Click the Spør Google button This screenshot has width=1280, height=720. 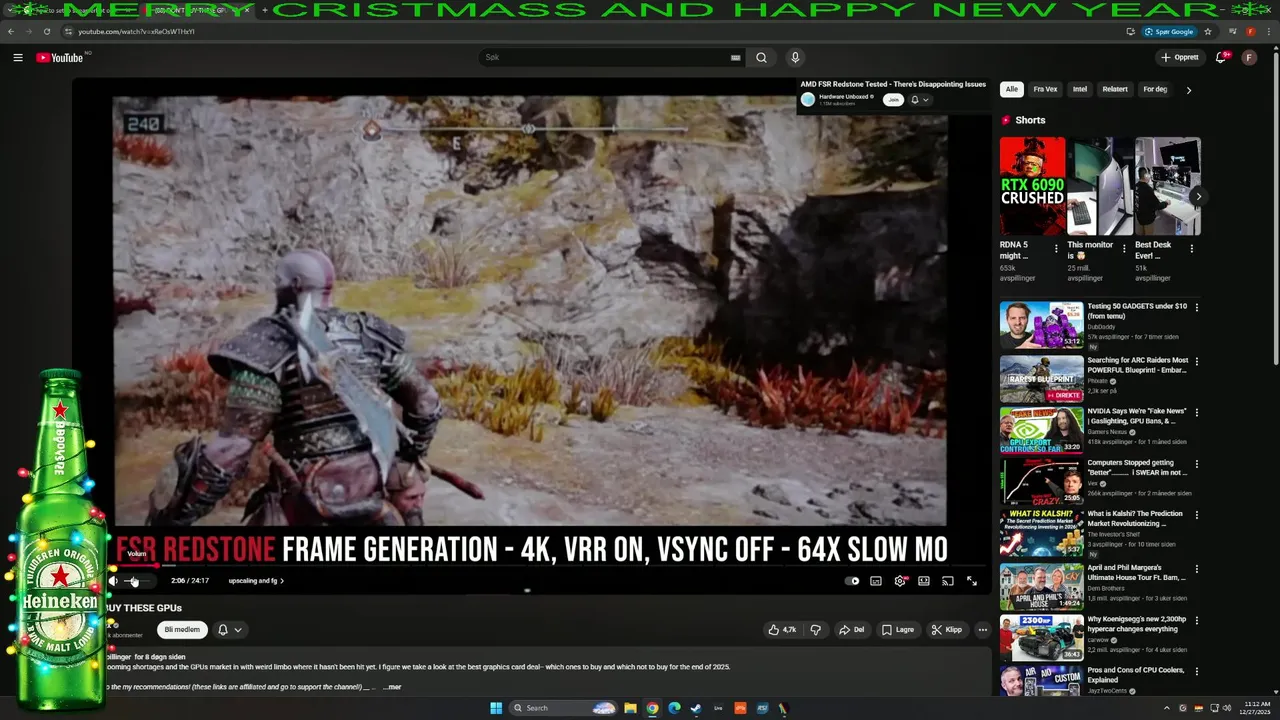(x=1169, y=31)
